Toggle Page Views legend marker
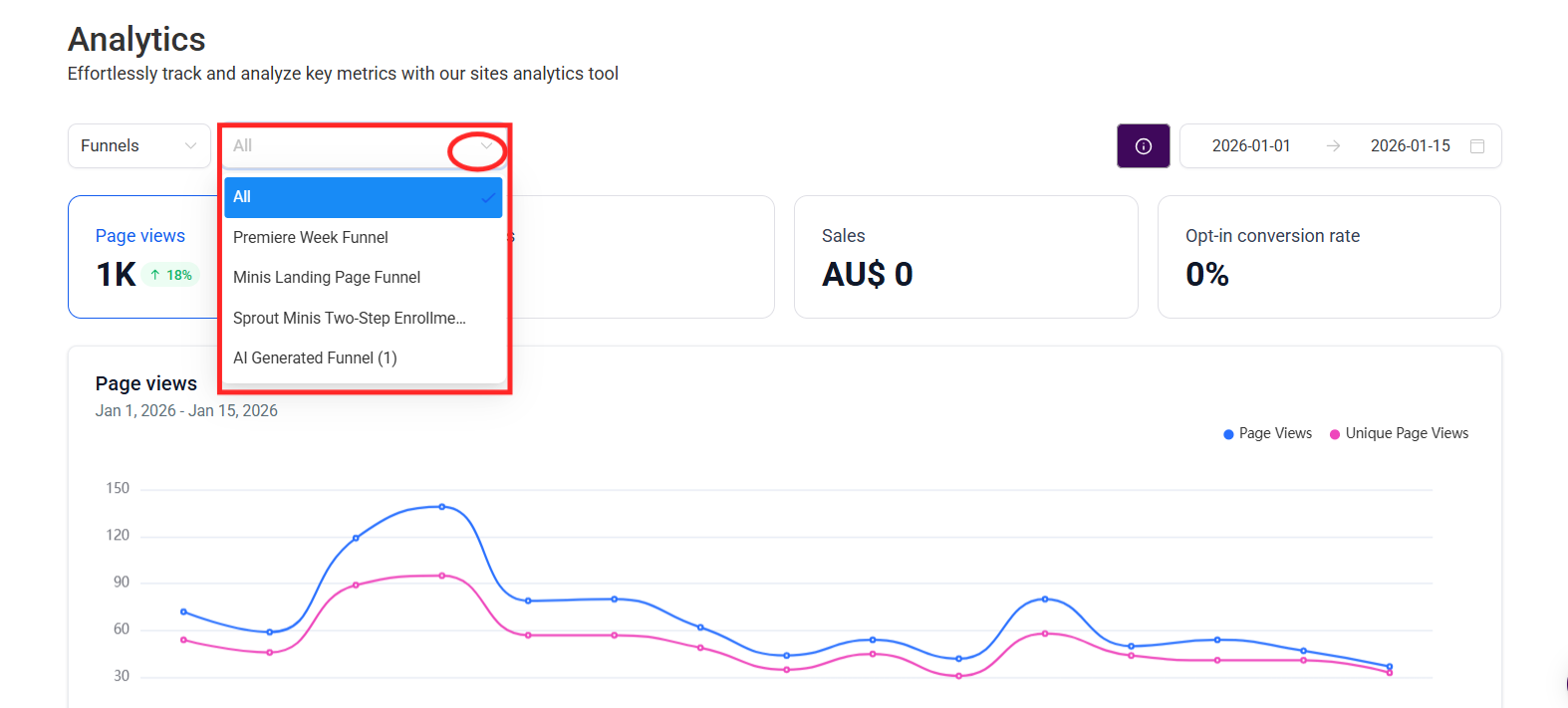This screenshot has width=1568, height=708. (1228, 434)
